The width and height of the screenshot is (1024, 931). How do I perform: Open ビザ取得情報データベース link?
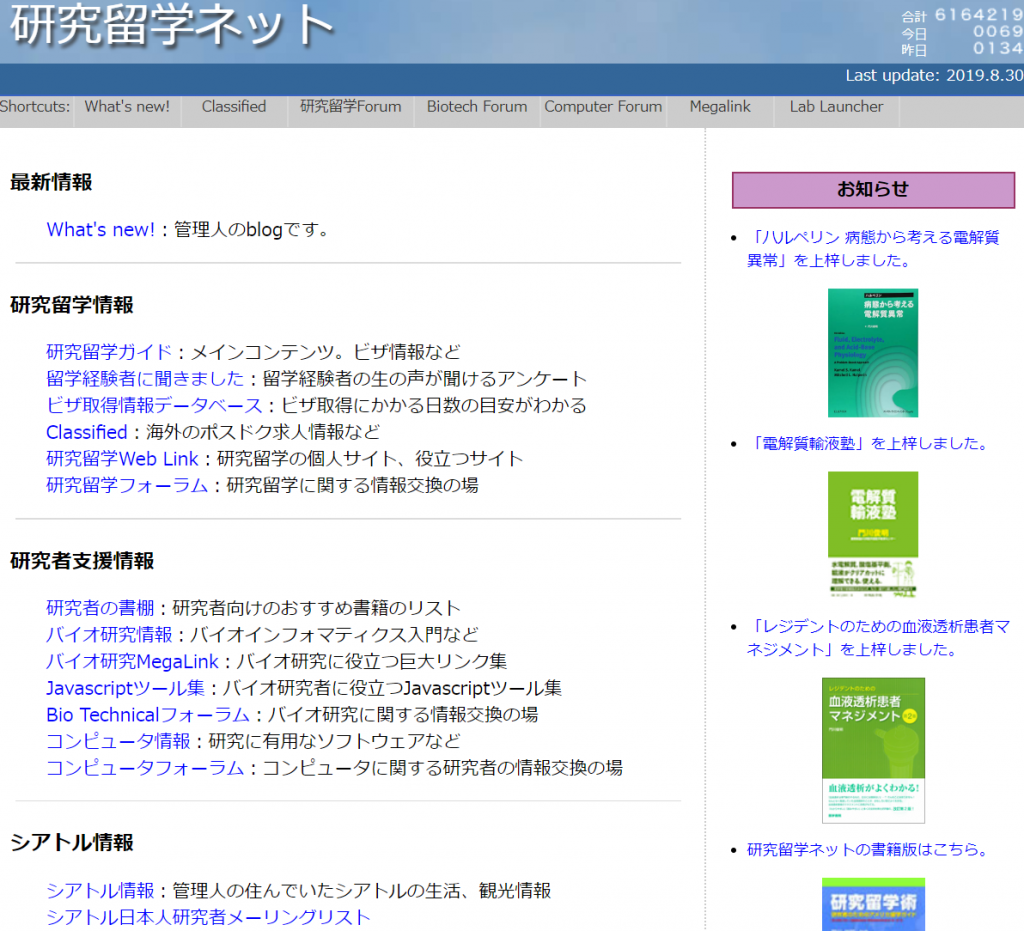coord(154,405)
